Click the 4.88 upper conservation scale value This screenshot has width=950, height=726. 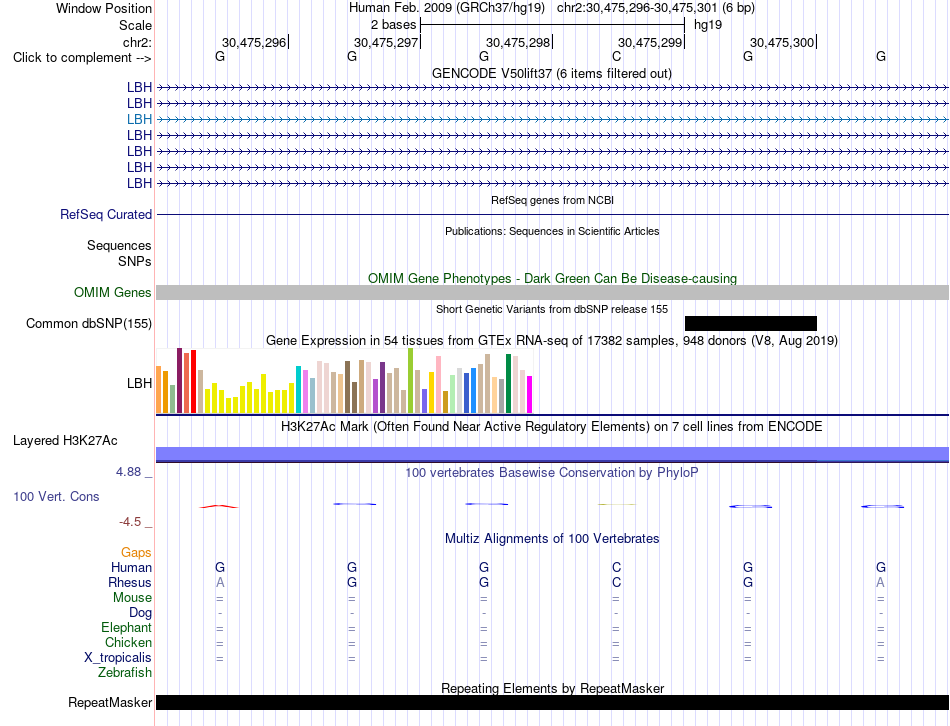(128, 471)
